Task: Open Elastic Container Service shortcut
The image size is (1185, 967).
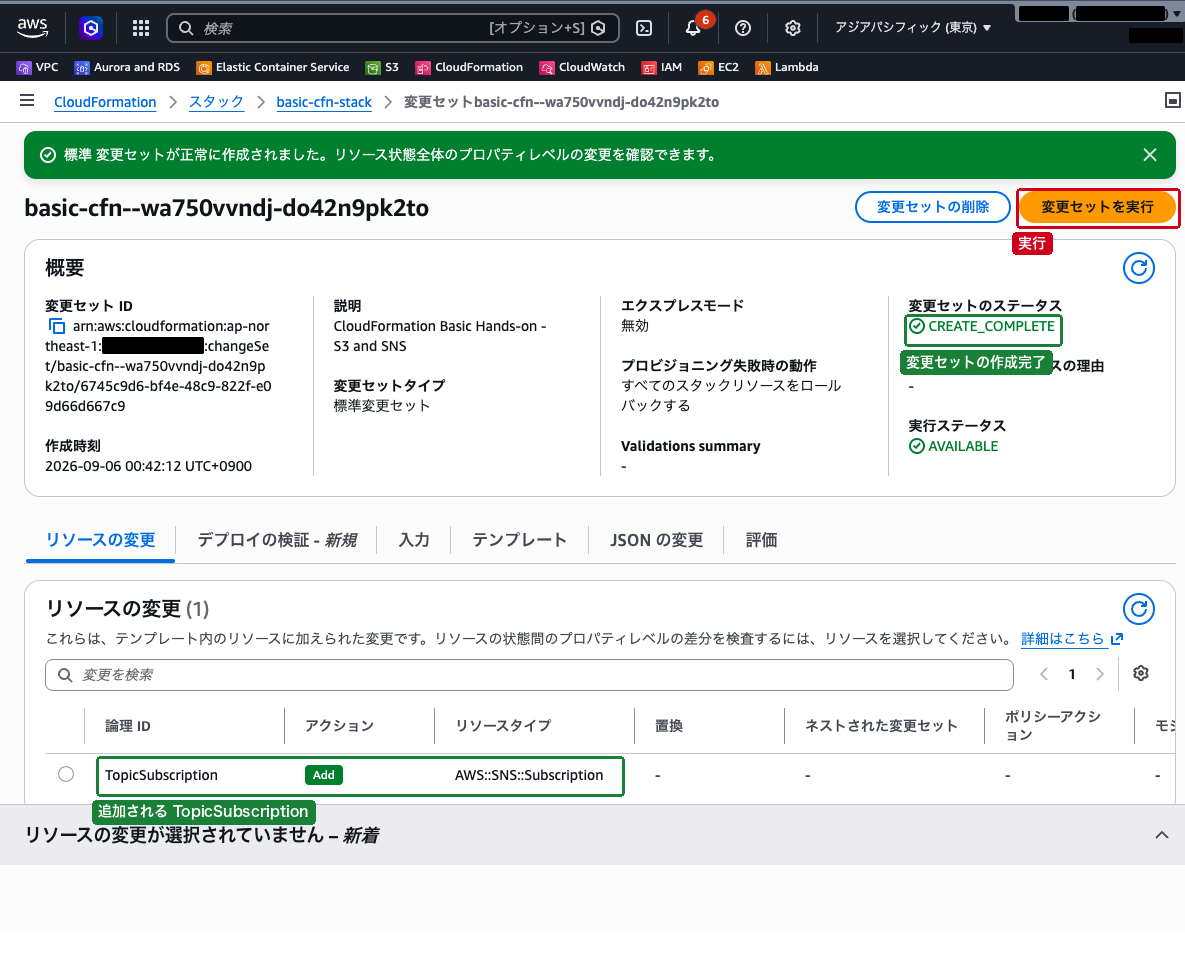Action: (x=273, y=67)
